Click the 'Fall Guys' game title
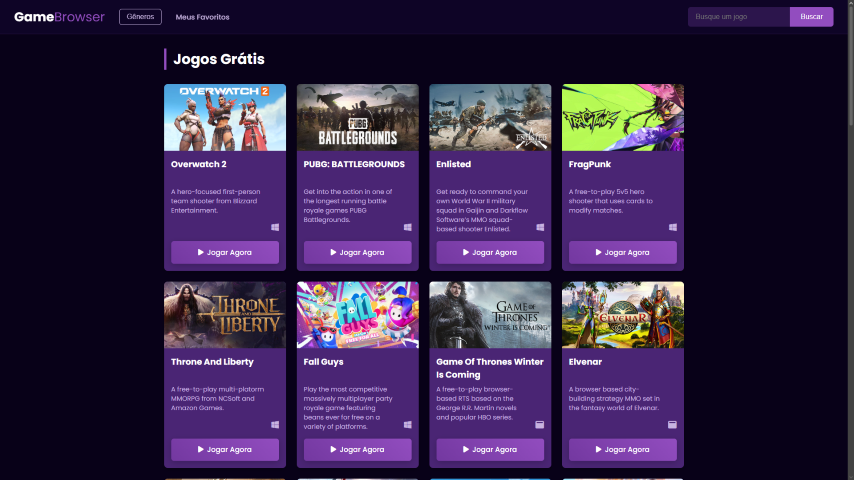854x480 pixels. pos(324,362)
